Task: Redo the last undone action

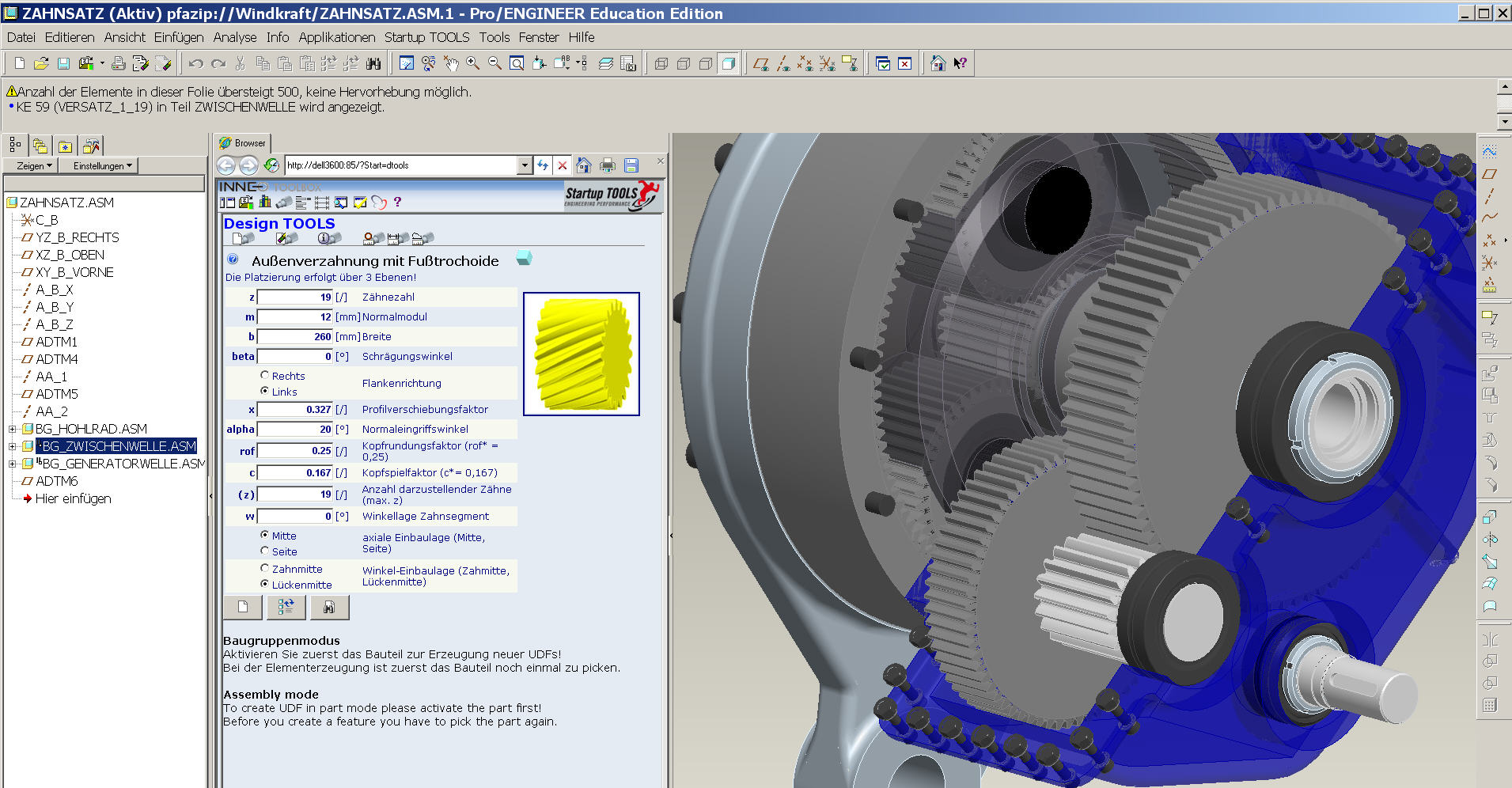Action: pos(218,63)
